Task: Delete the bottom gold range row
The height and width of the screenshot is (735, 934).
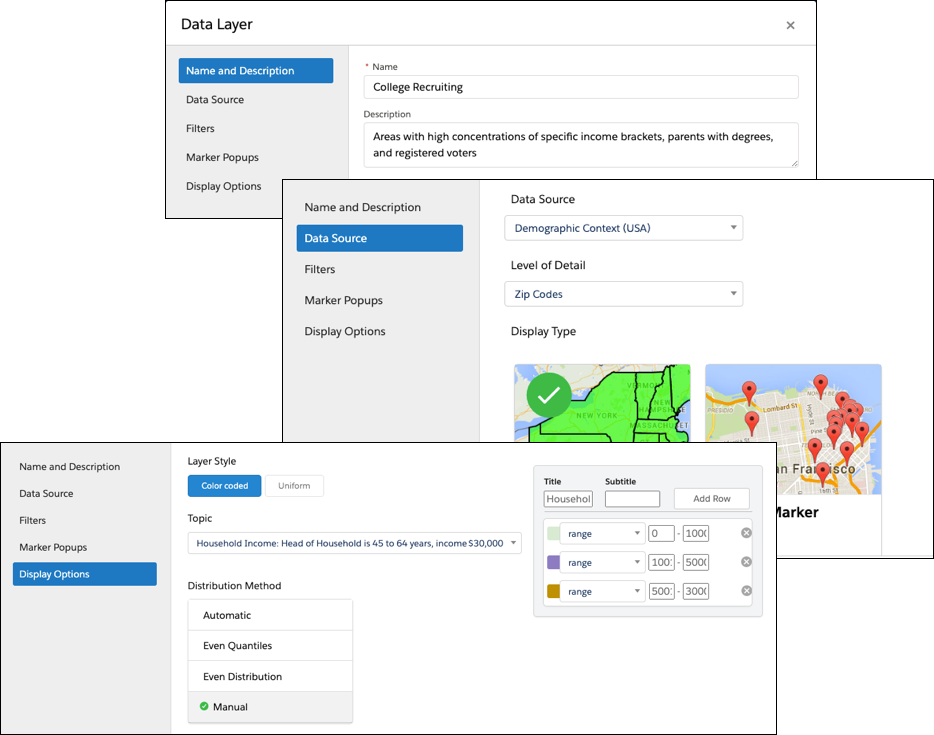Action: 746,590
